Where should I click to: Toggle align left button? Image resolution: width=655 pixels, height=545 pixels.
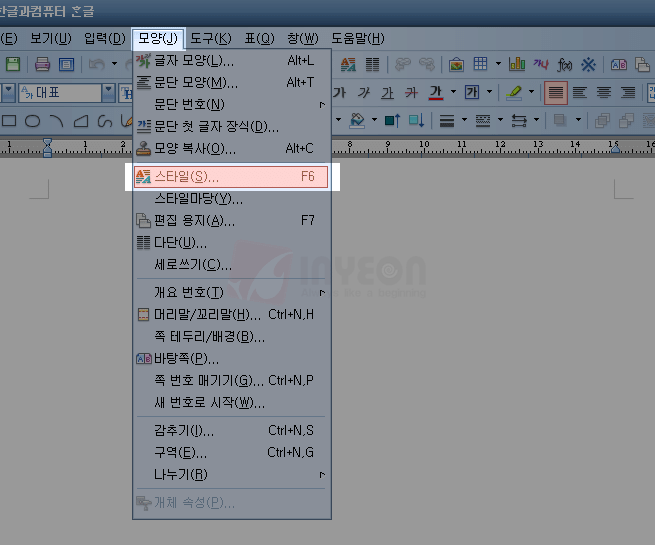click(x=579, y=92)
